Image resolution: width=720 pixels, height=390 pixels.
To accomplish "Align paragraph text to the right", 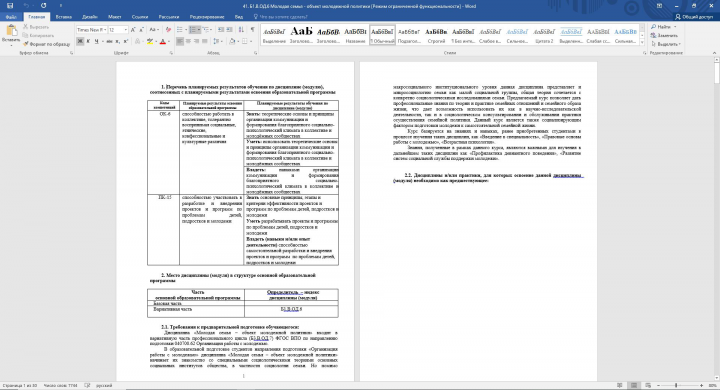I will coord(197,41).
